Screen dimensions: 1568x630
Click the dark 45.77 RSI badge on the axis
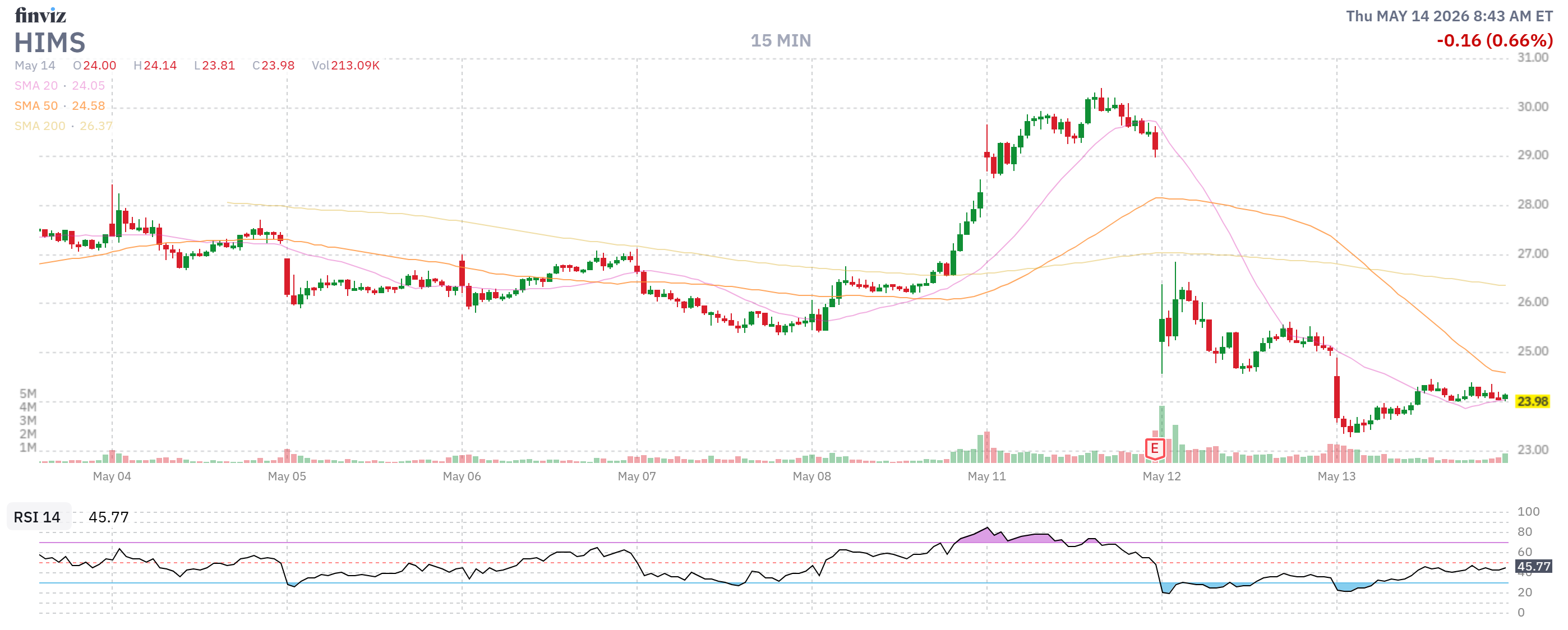(x=1533, y=566)
